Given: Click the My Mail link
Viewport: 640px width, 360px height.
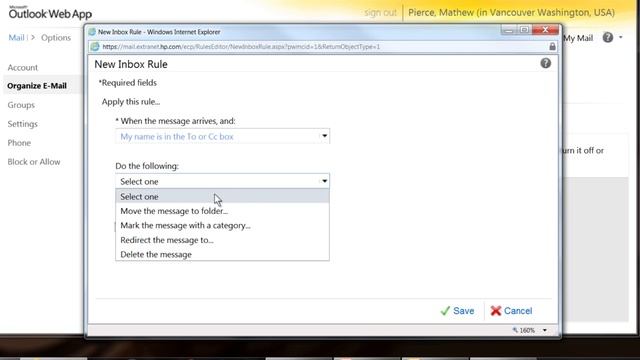Looking at the screenshot, I should click(x=578, y=38).
